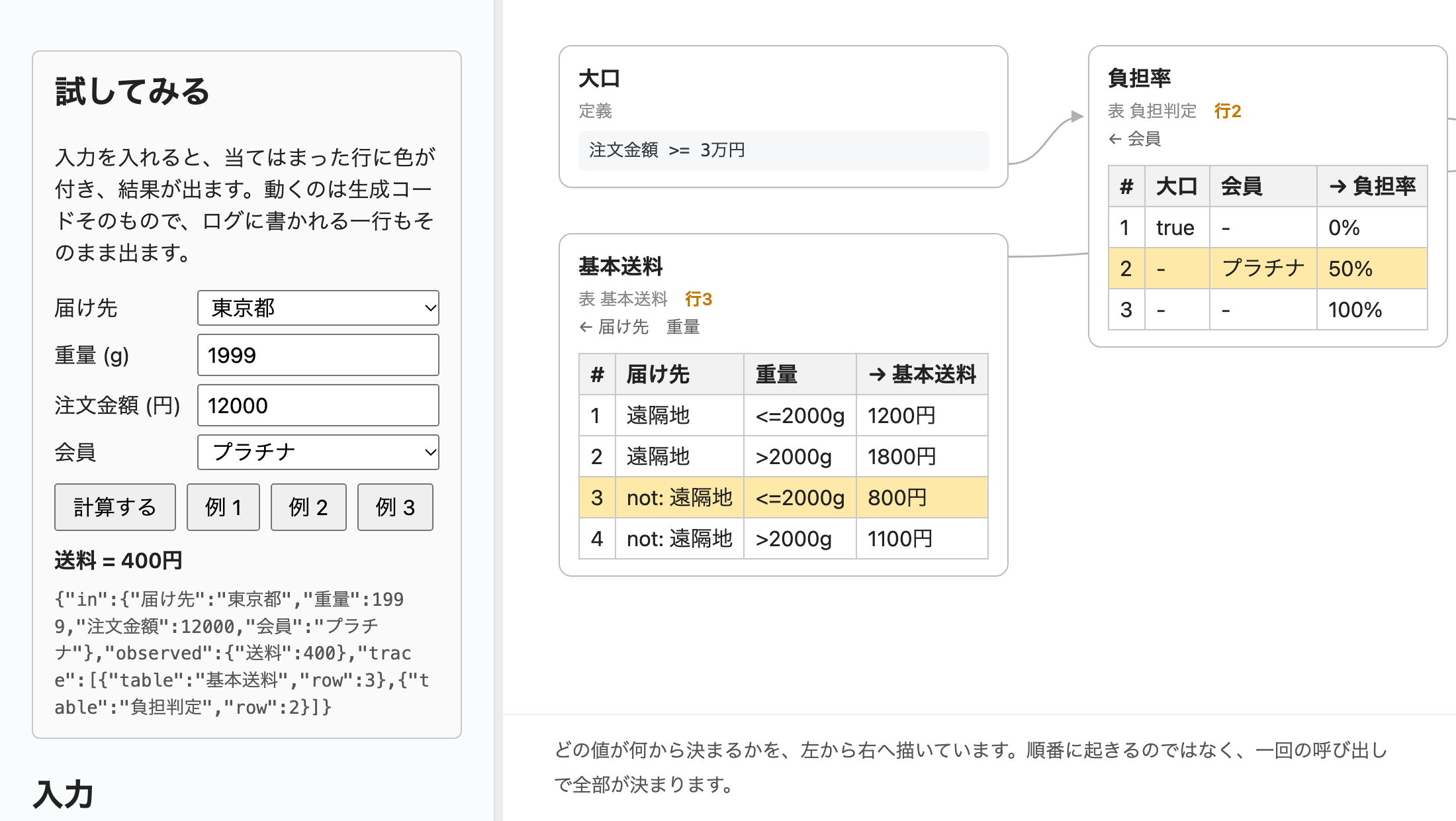
Task: Click the 1200円 cell in 基本送料 table
Action: (x=922, y=416)
